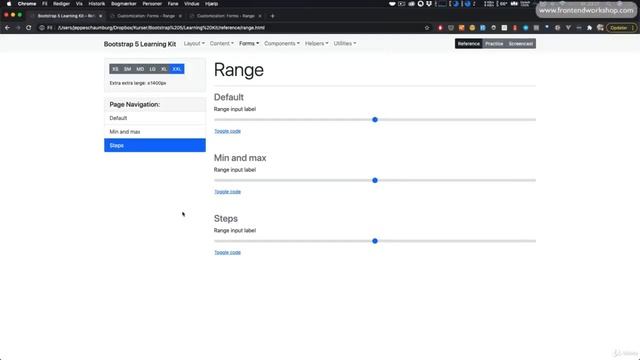Viewport: 640px width, 360px height.
Task: Click the Bootstrap 5 Learning Kit brand link
Action: coord(140,44)
